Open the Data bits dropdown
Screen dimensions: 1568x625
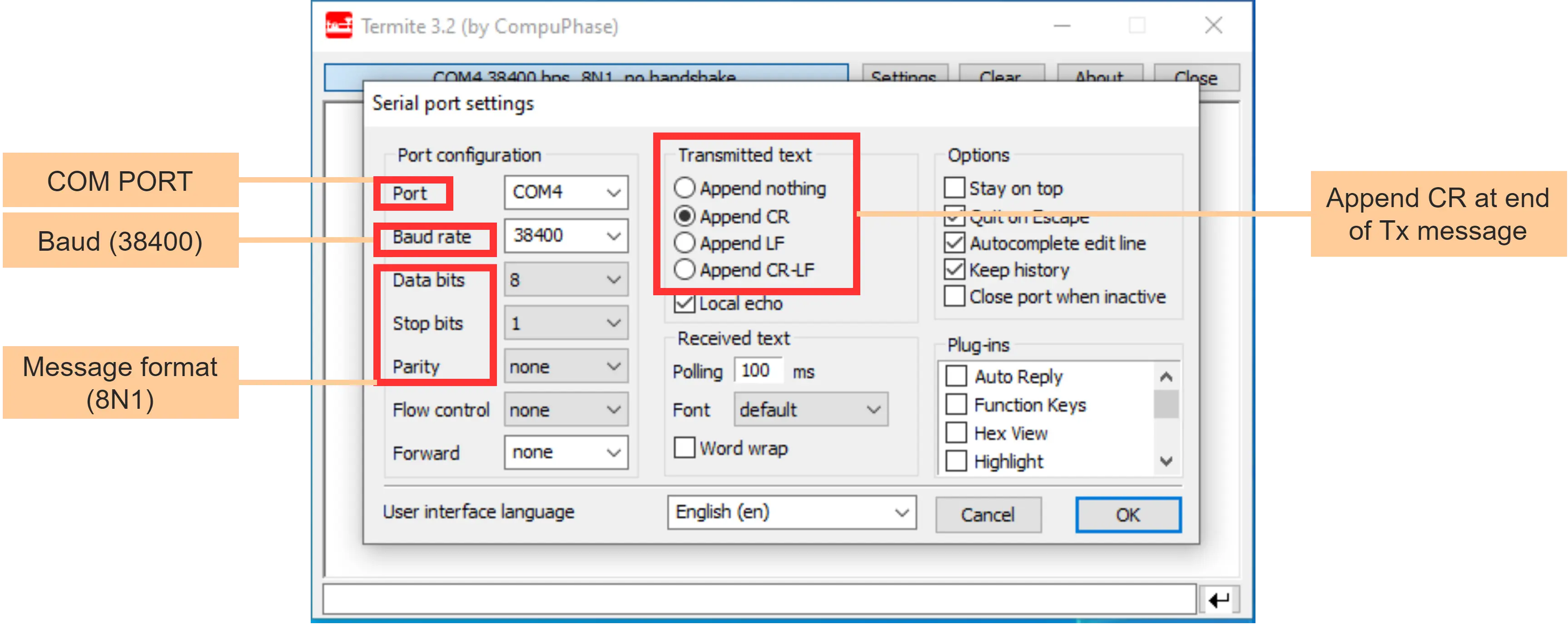(566, 279)
